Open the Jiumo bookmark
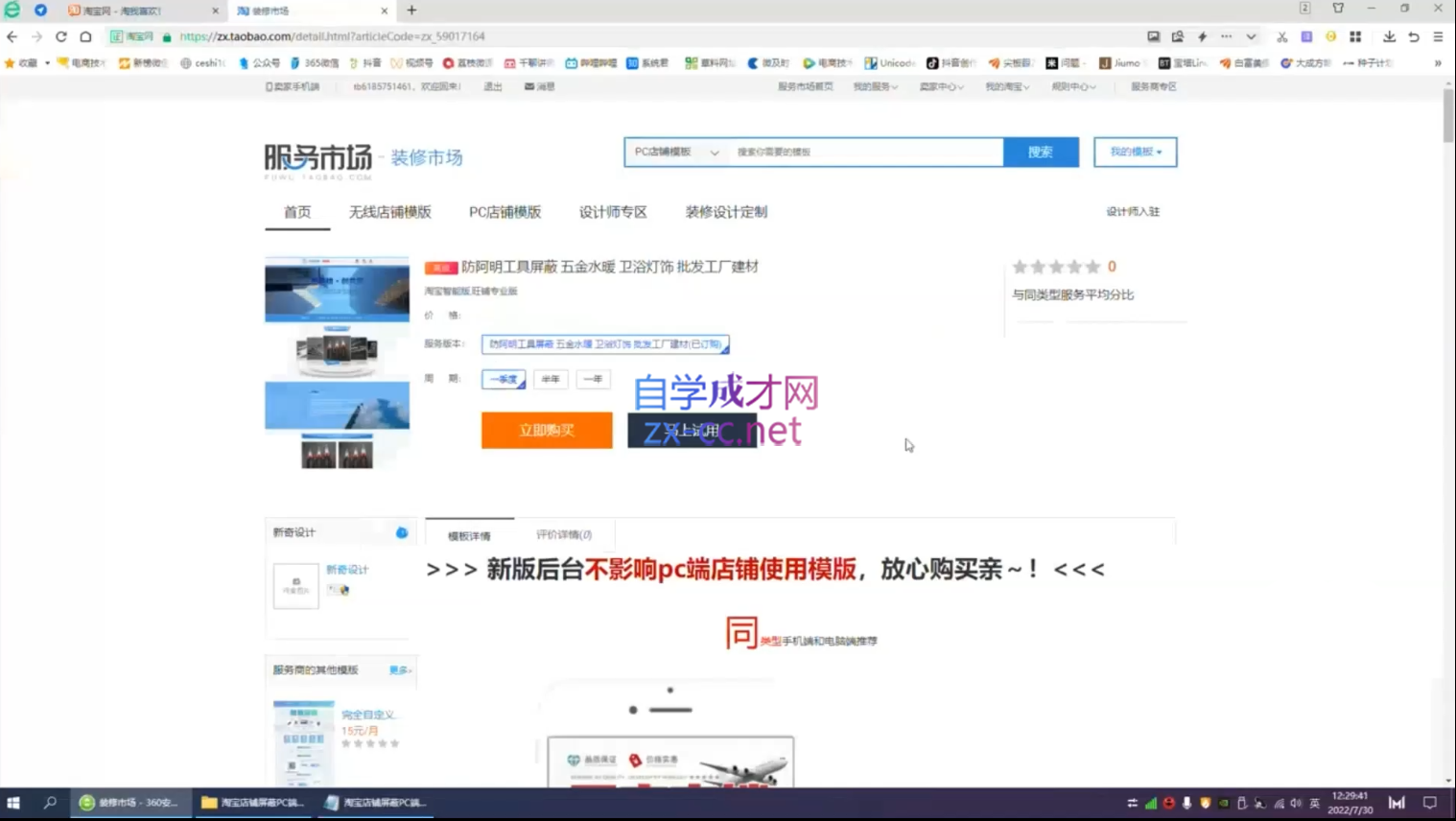 (x=1119, y=63)
